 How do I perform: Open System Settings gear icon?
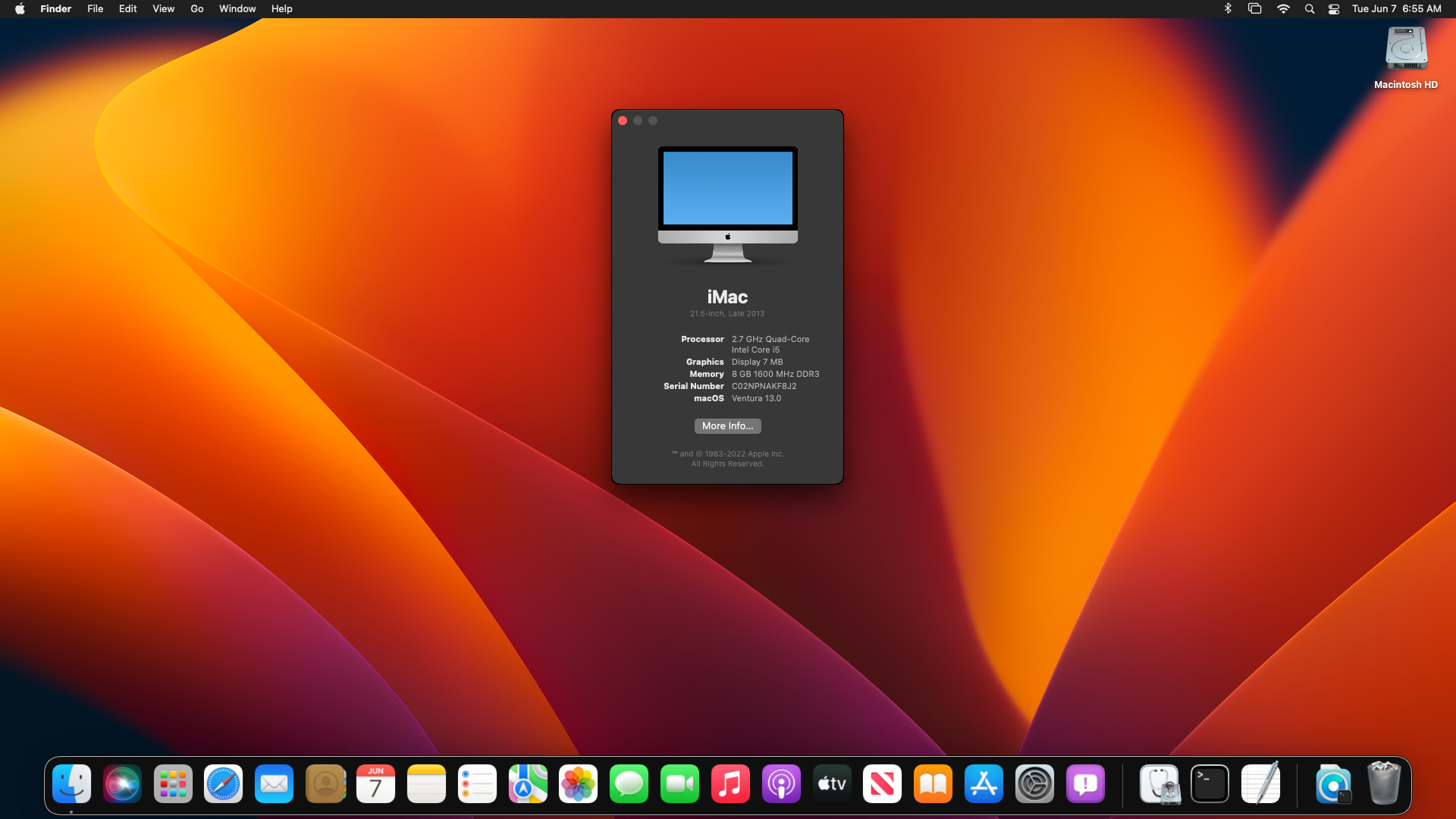point(1034,784)
